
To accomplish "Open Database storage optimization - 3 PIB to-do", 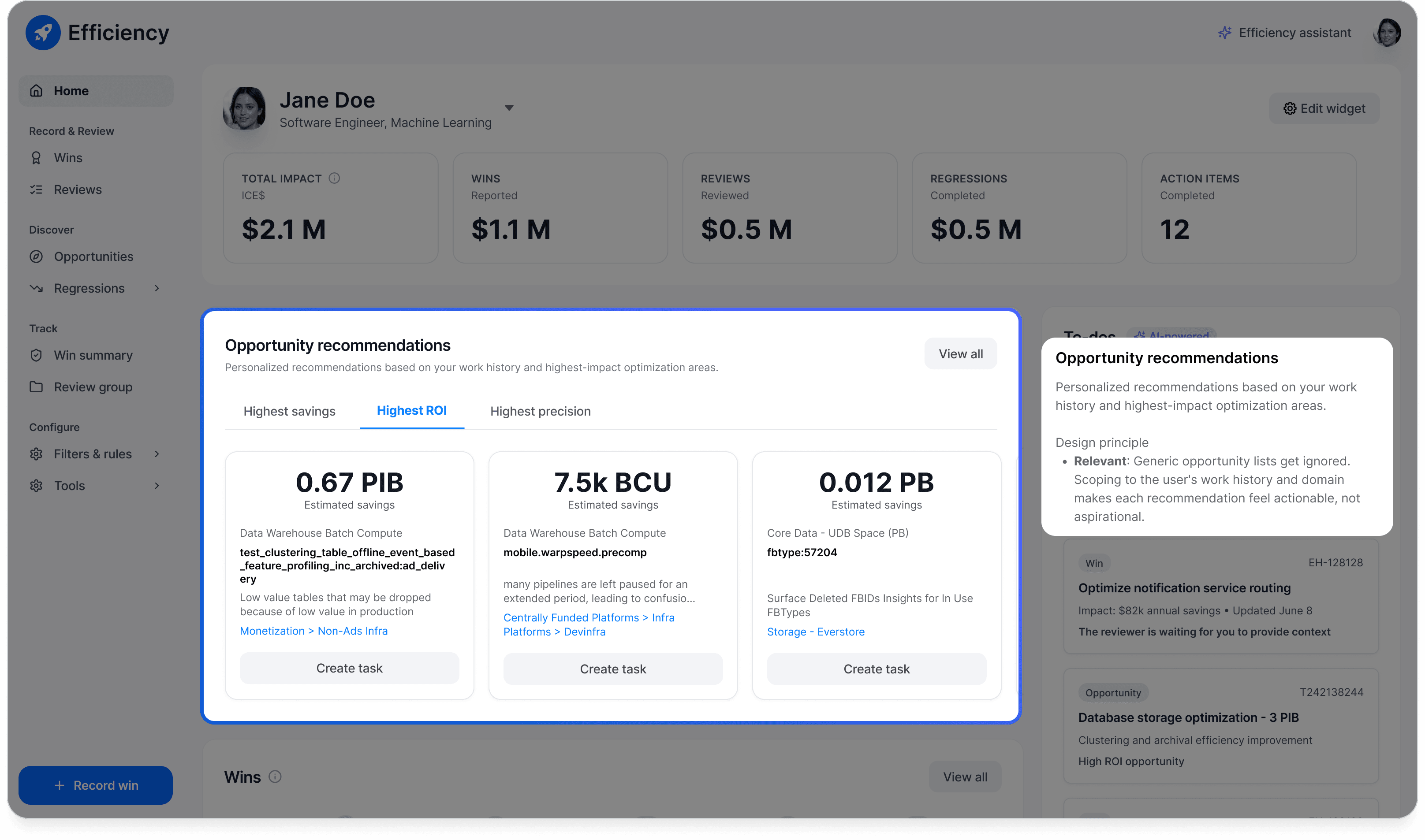I will click(x=1220, y=726).
